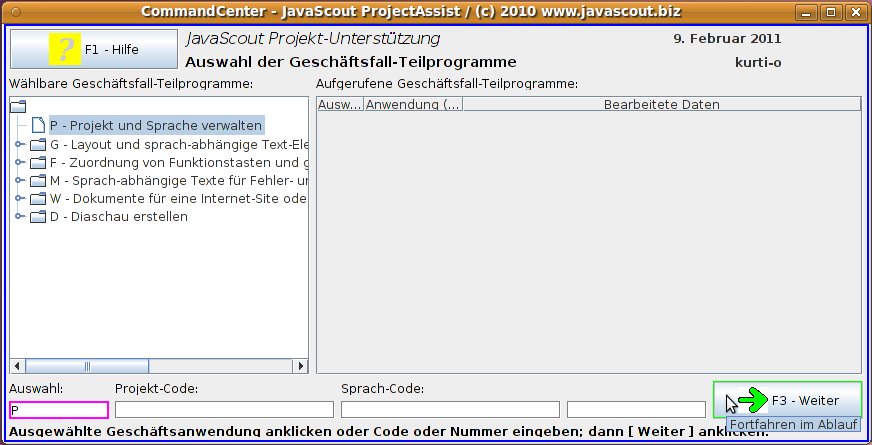
Task: Click the horizontal scrollbar under the tree
Action: click(158, 363)
